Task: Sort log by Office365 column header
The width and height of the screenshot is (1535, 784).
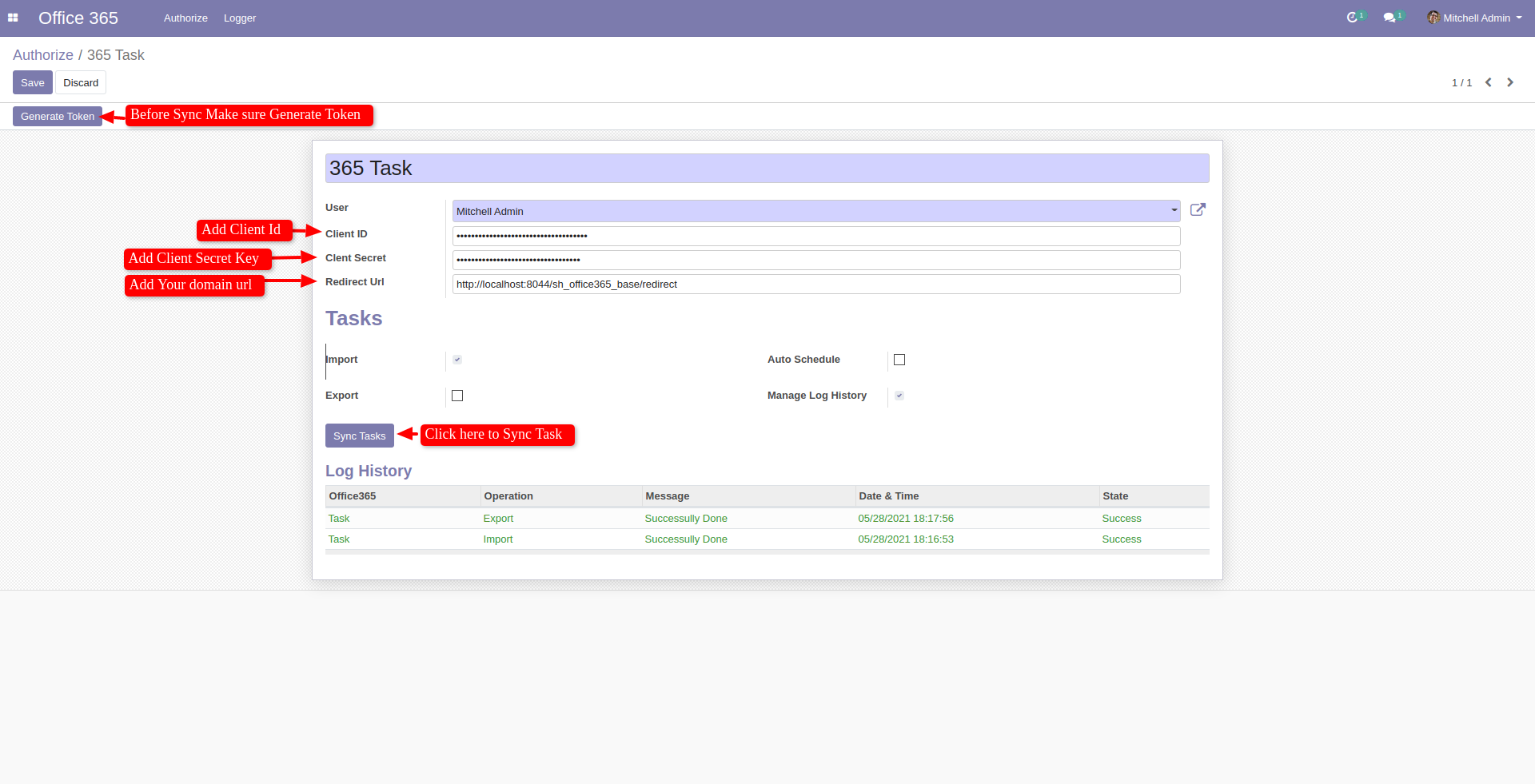Action: 403,496
